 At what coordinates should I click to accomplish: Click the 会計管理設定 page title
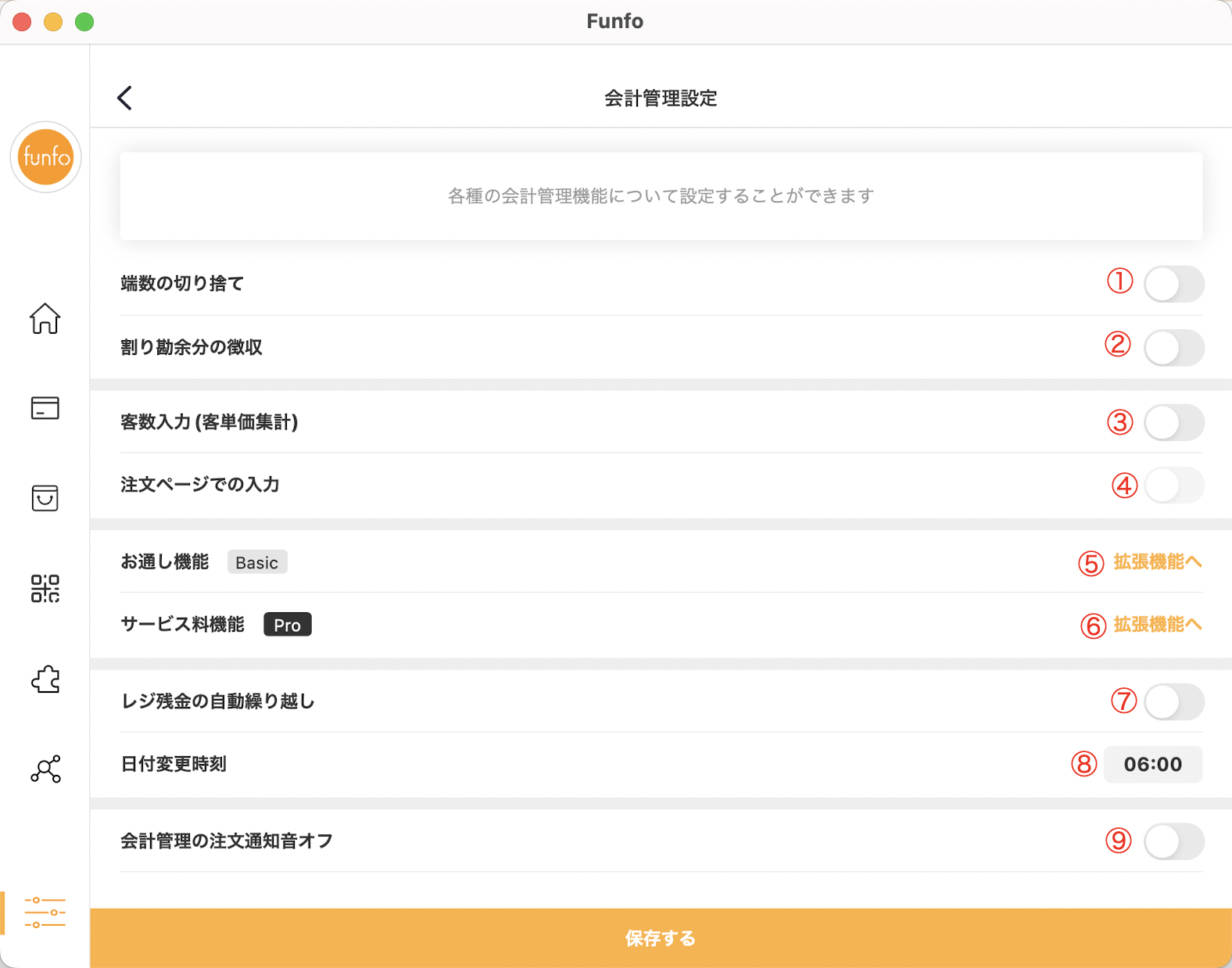click(x=661, y=99)
